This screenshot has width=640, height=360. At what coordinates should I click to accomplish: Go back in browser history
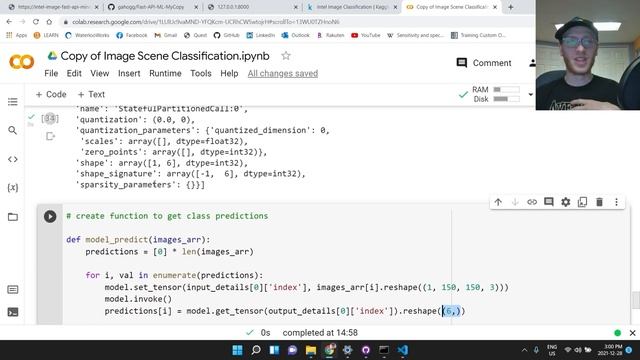9,22
